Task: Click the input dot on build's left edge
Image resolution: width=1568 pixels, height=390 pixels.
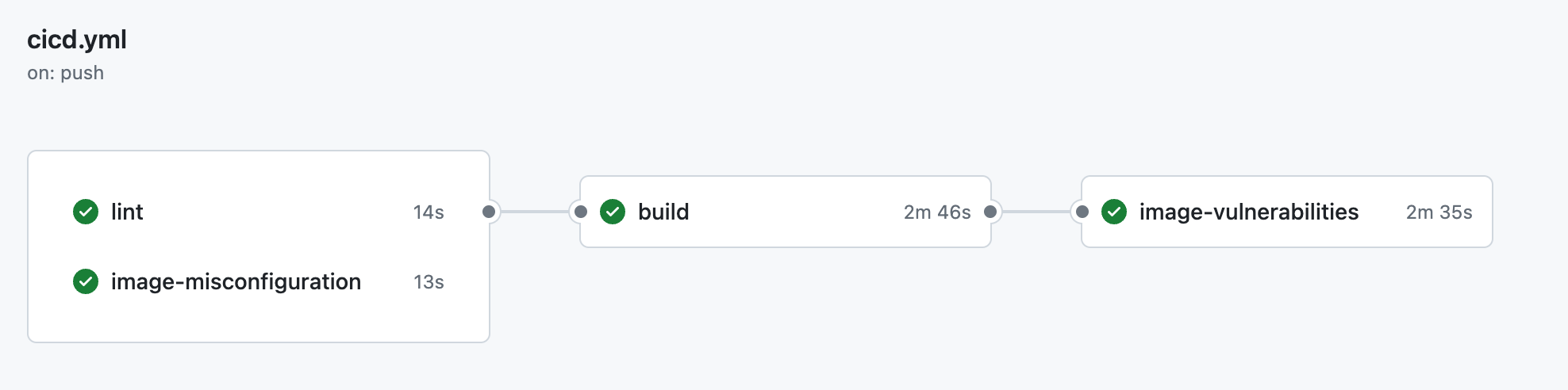Action: [581, 212]
